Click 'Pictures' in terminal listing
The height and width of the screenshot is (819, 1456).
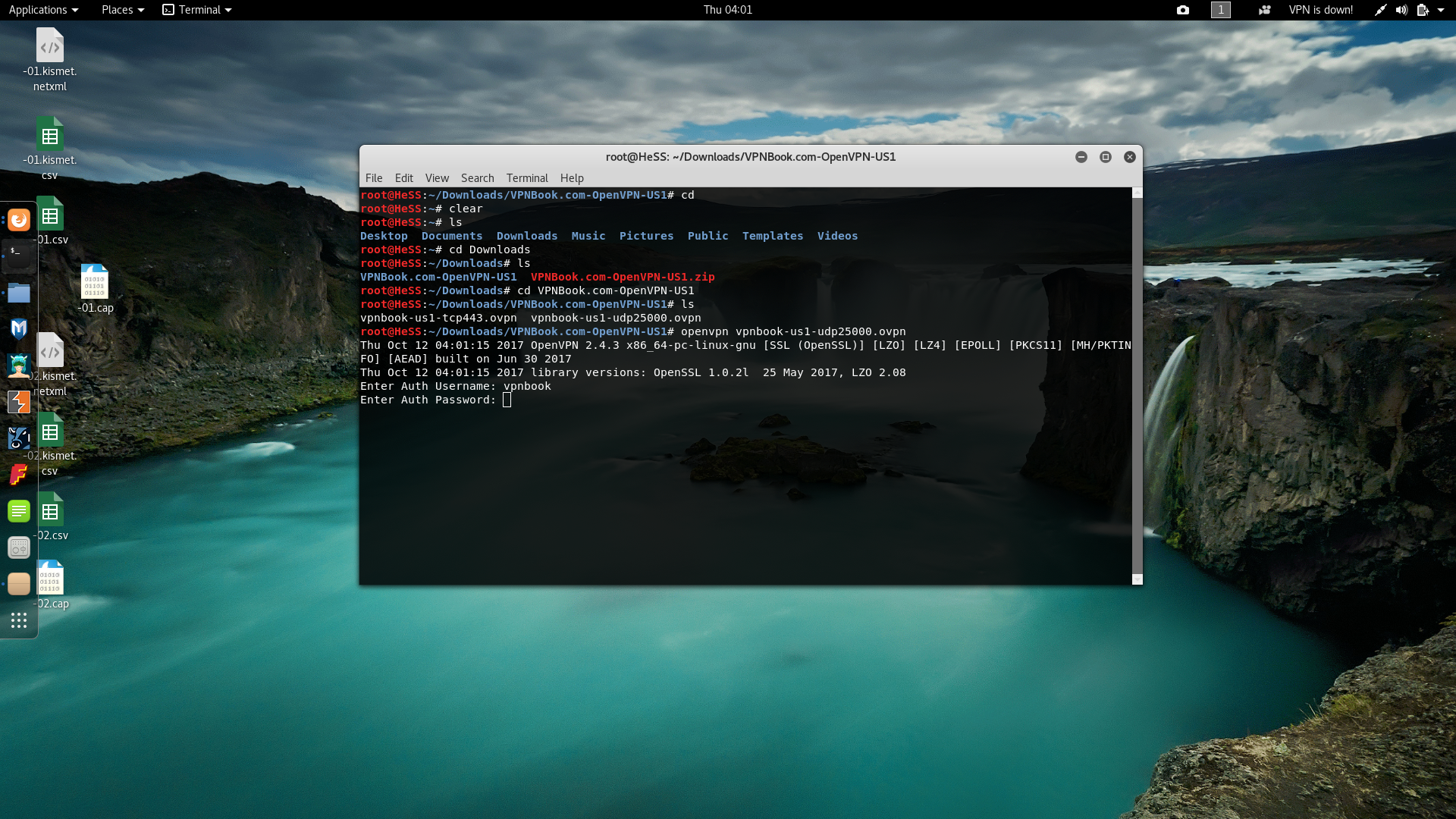646,236
